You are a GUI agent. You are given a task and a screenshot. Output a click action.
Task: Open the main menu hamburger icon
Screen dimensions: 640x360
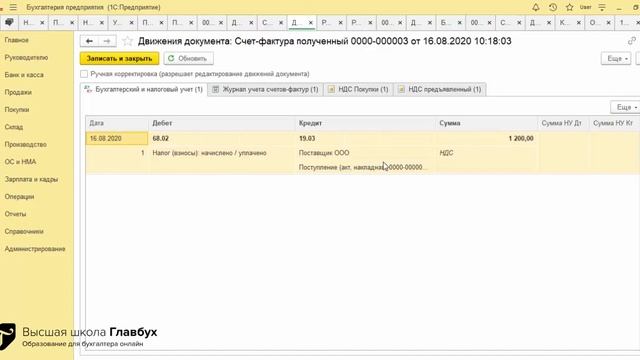(13, 7)
